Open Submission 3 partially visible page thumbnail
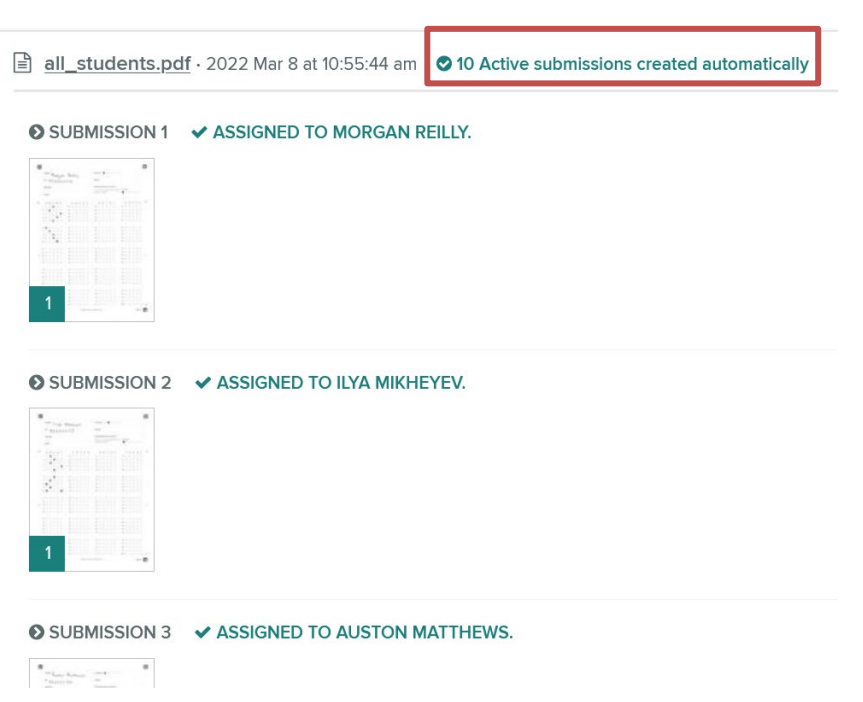This screenshot has width=863, height=702. pos(92,673)
